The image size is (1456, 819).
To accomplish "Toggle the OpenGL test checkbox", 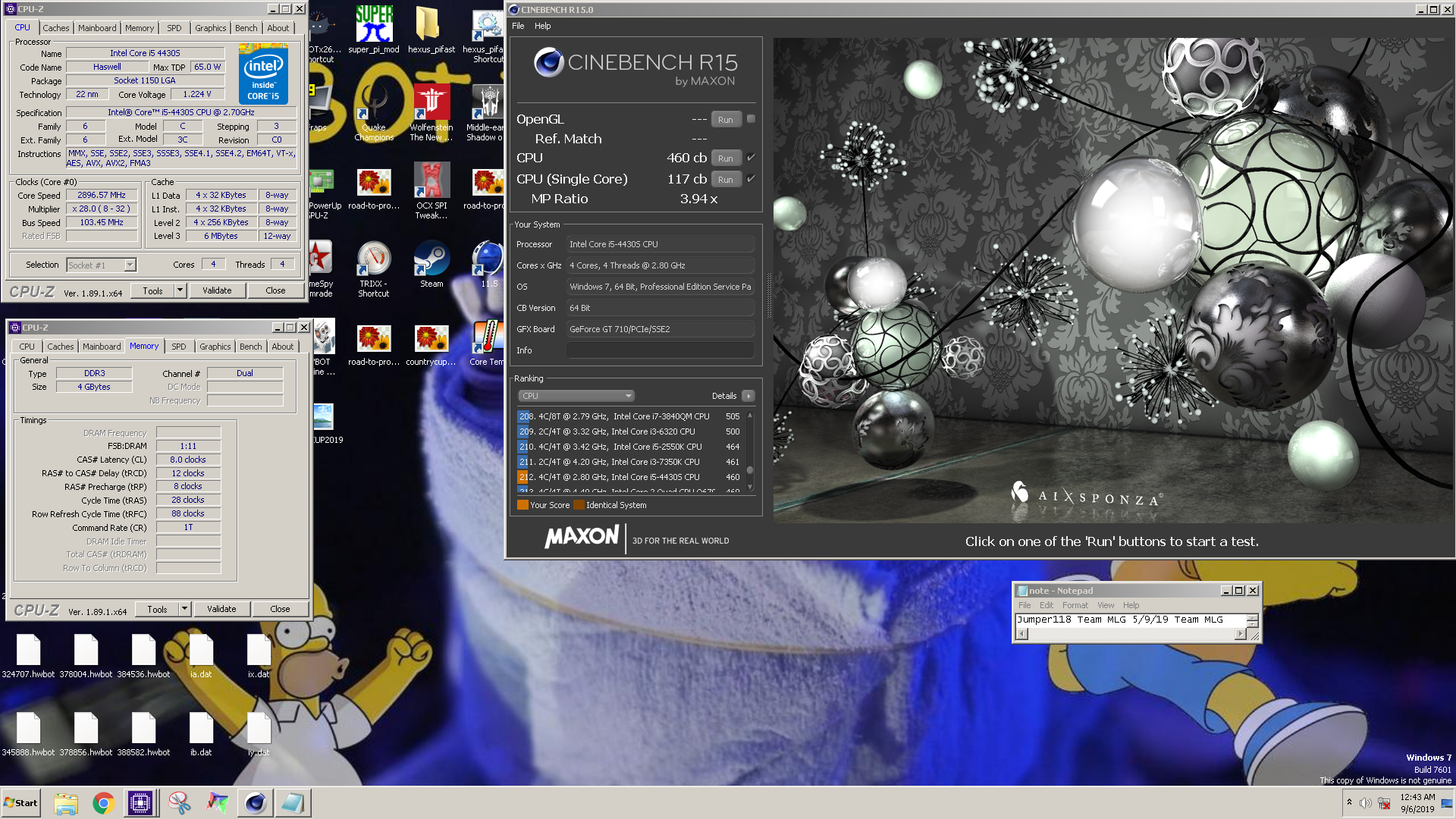I will pyautogui.click(x=751, y=119).
